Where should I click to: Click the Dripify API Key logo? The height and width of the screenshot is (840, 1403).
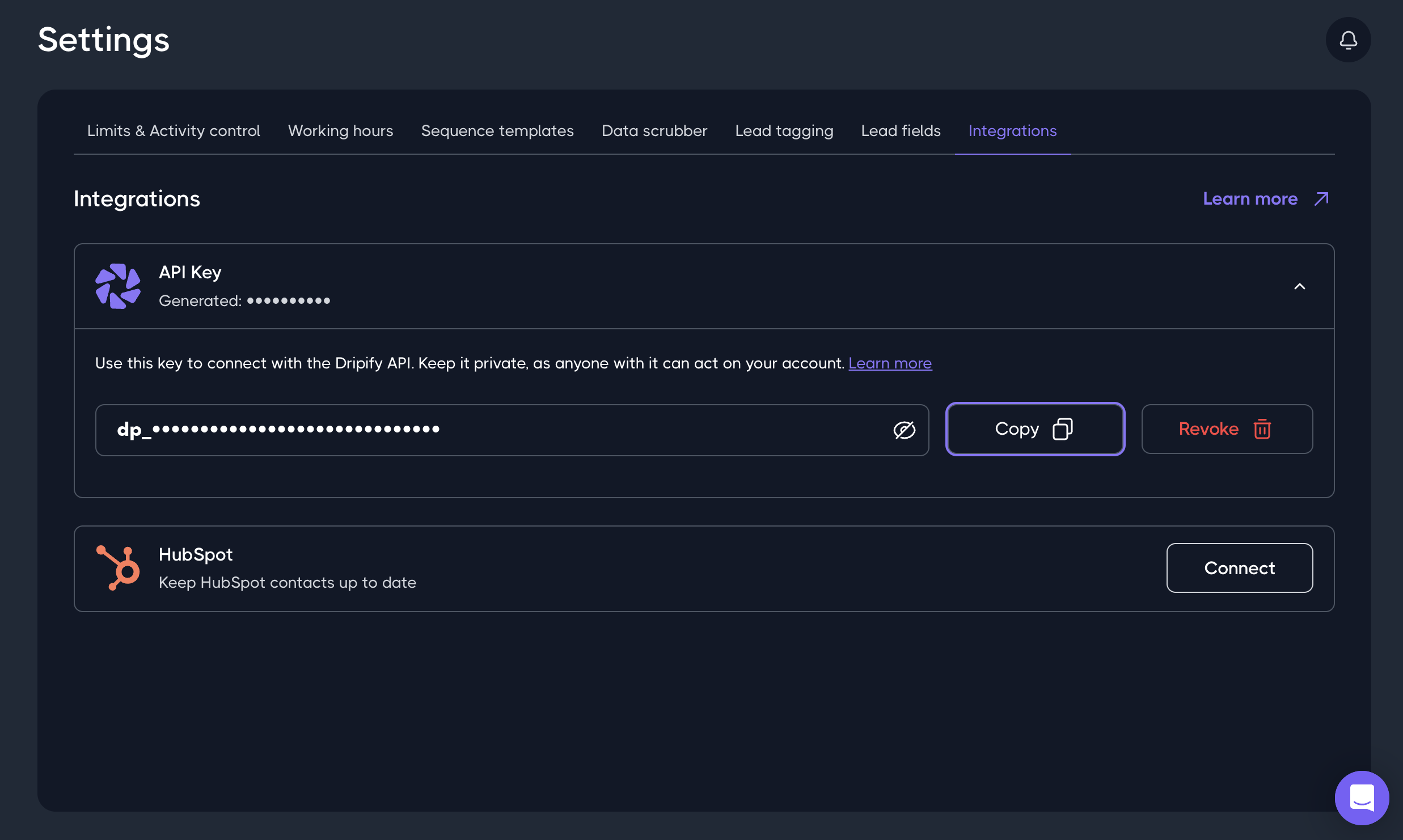coord(118,286)
